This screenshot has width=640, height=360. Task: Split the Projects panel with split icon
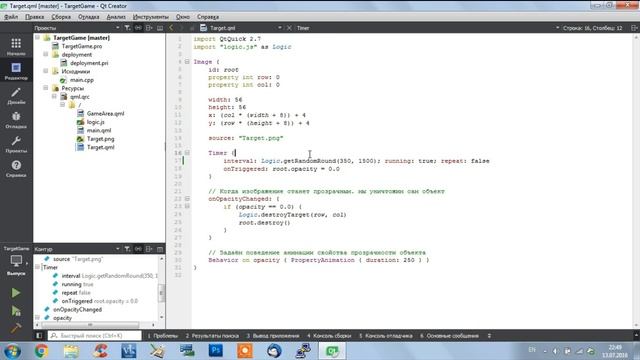pyautogui.click(x=149, y=28)
